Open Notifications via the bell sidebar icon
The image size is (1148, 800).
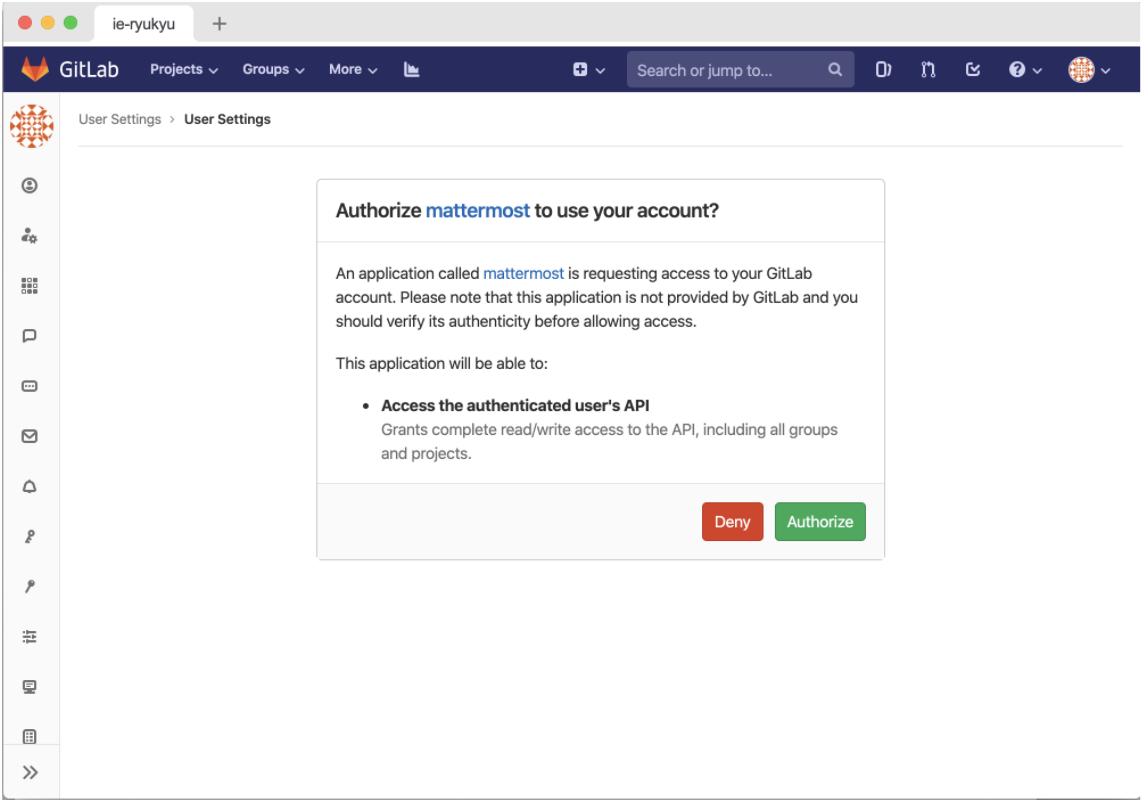pos(29,486)
